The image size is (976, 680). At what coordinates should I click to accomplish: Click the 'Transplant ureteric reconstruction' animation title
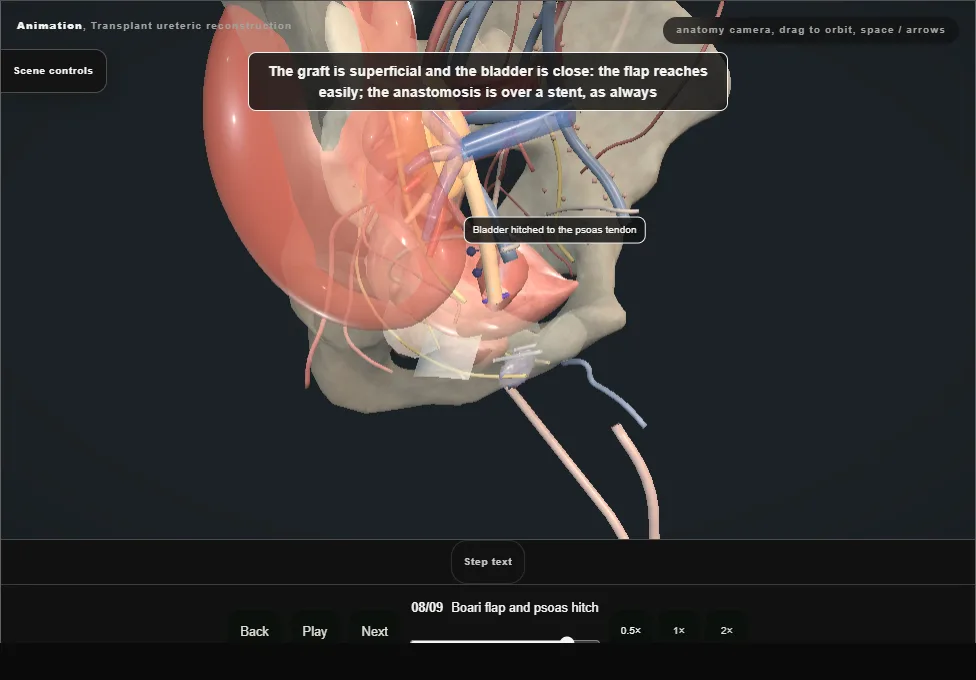click(x=191, y=26)
